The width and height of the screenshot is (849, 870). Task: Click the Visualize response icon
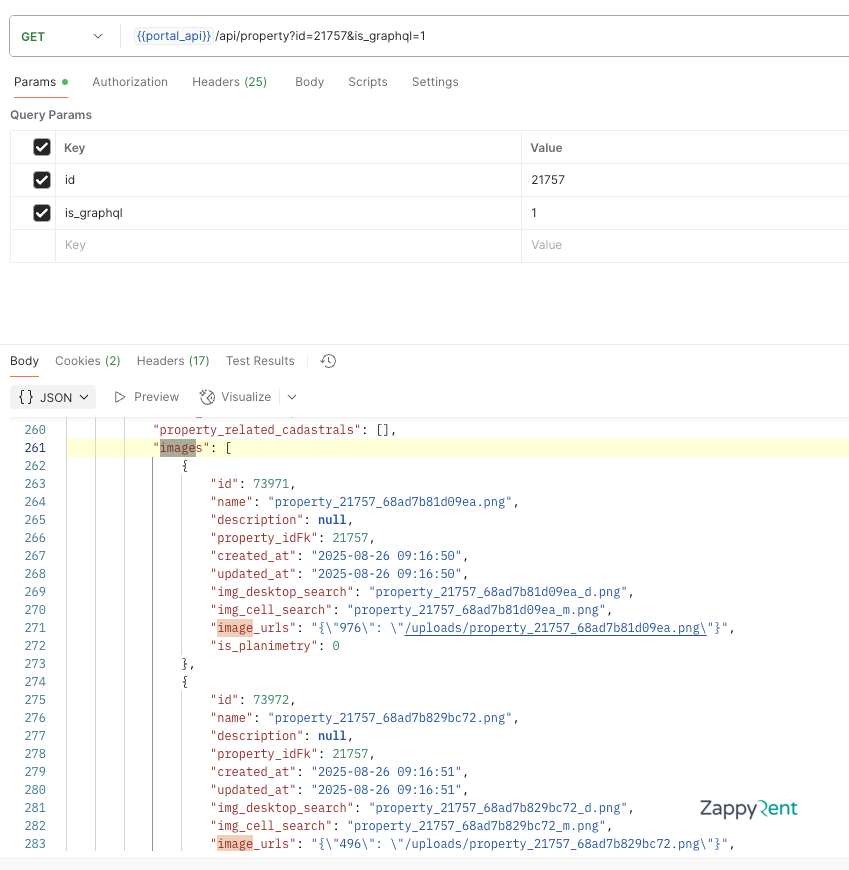[207, 397]
